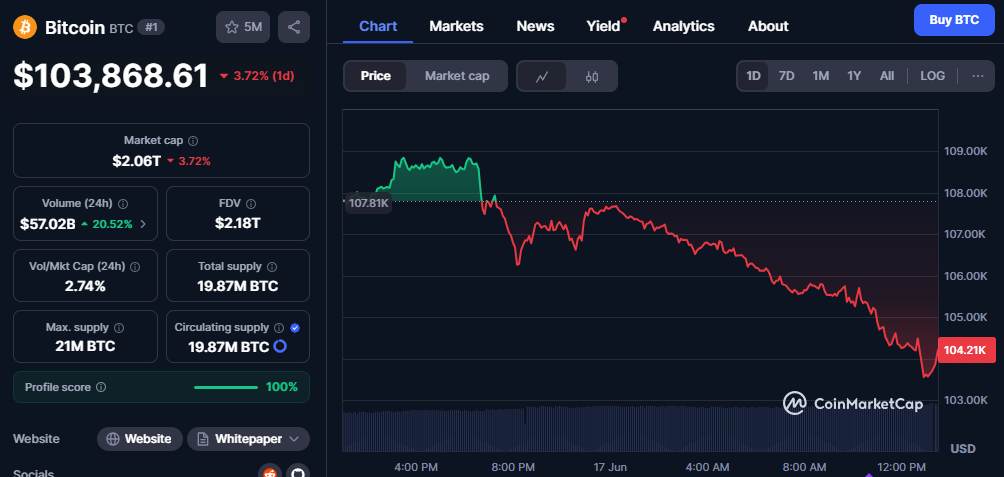
Task: Open the About tab
Action: 768,26
